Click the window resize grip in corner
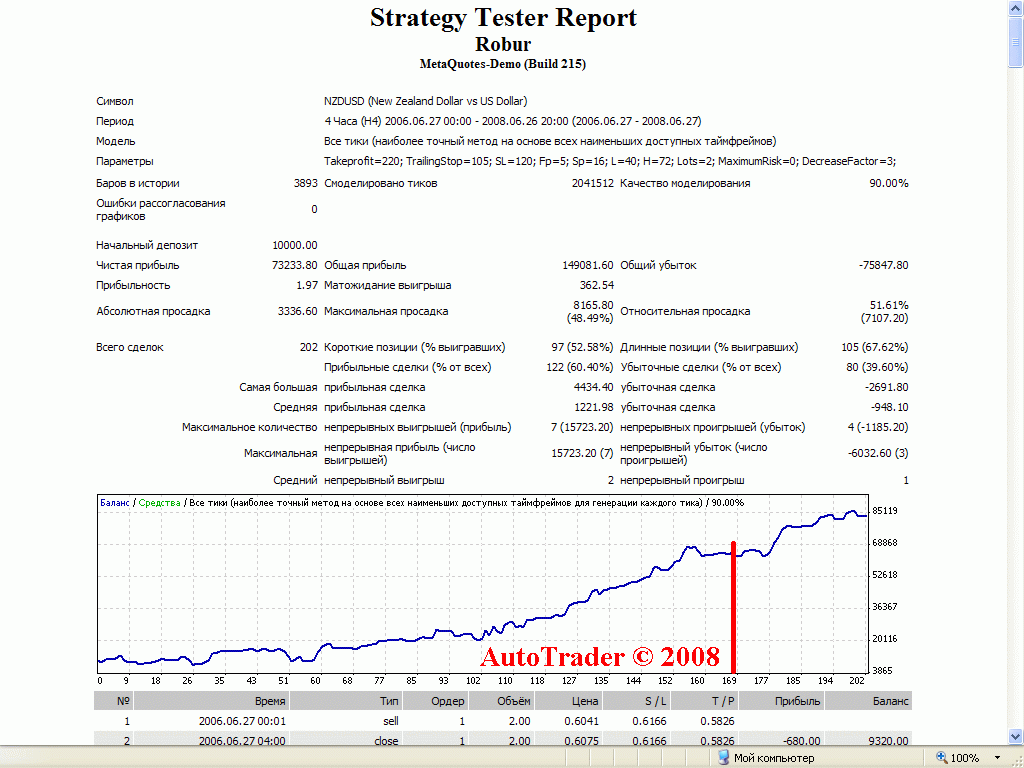This screenshot has height=768, width=1024. pyautogui.click(x=1016, y=760)
